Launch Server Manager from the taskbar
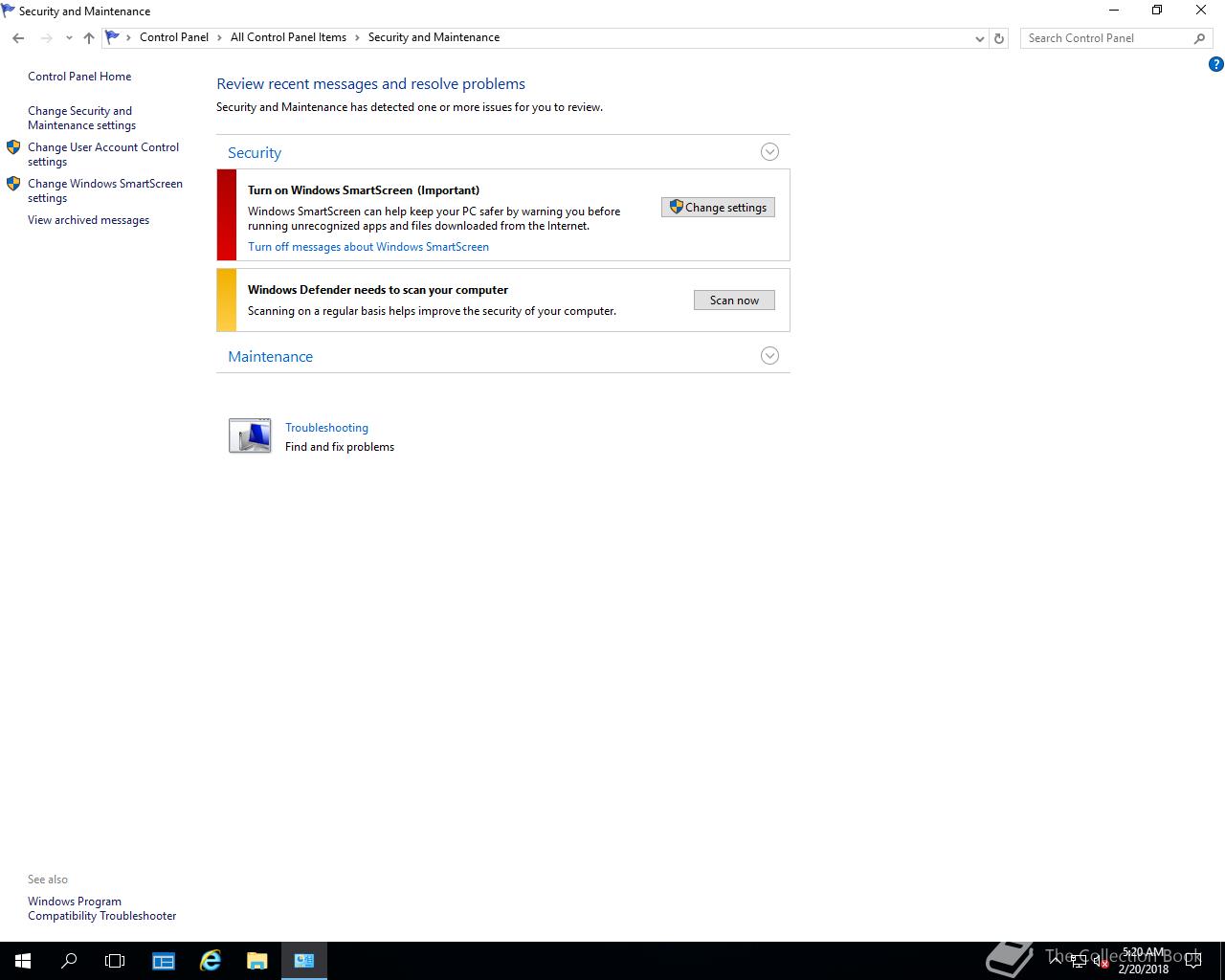Viewport: 1225px width, 980px height. point(164,961)
